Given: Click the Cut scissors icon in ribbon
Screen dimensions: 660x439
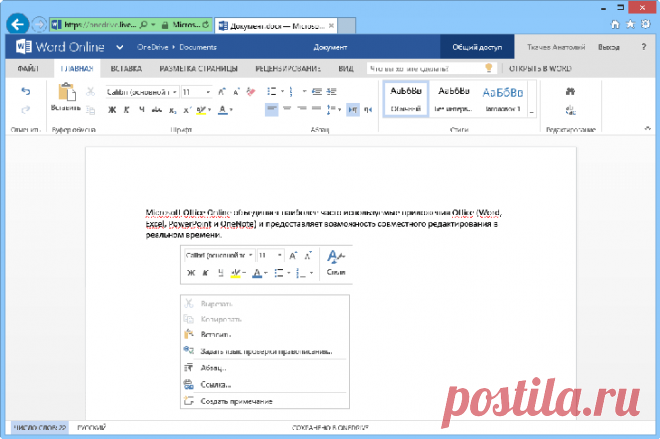Looking at the screenshot, I should tap(90, 91).
